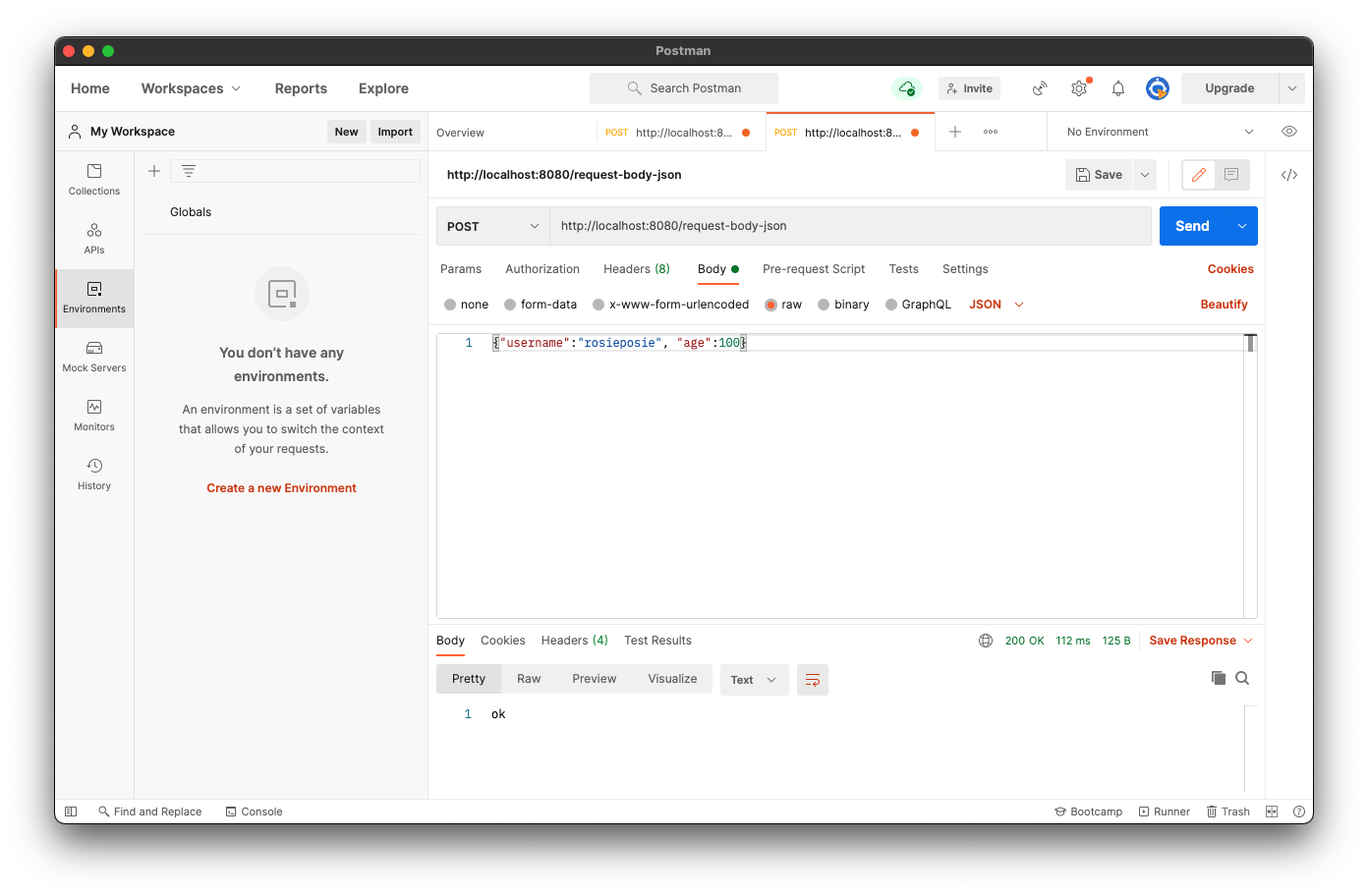Expand the Upgrade dropdown arrow
The image size is (1368, 896).
pyautogui.click(x=1292, y=88)
